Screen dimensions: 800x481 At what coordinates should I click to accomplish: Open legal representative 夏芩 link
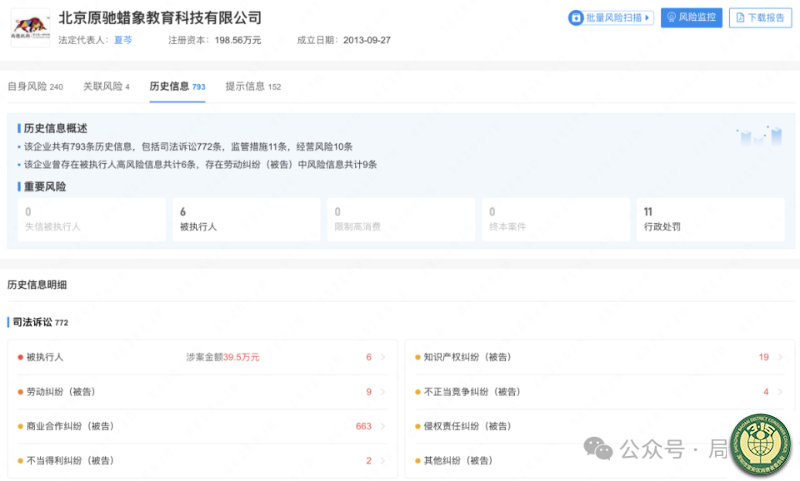coord(122,40)
